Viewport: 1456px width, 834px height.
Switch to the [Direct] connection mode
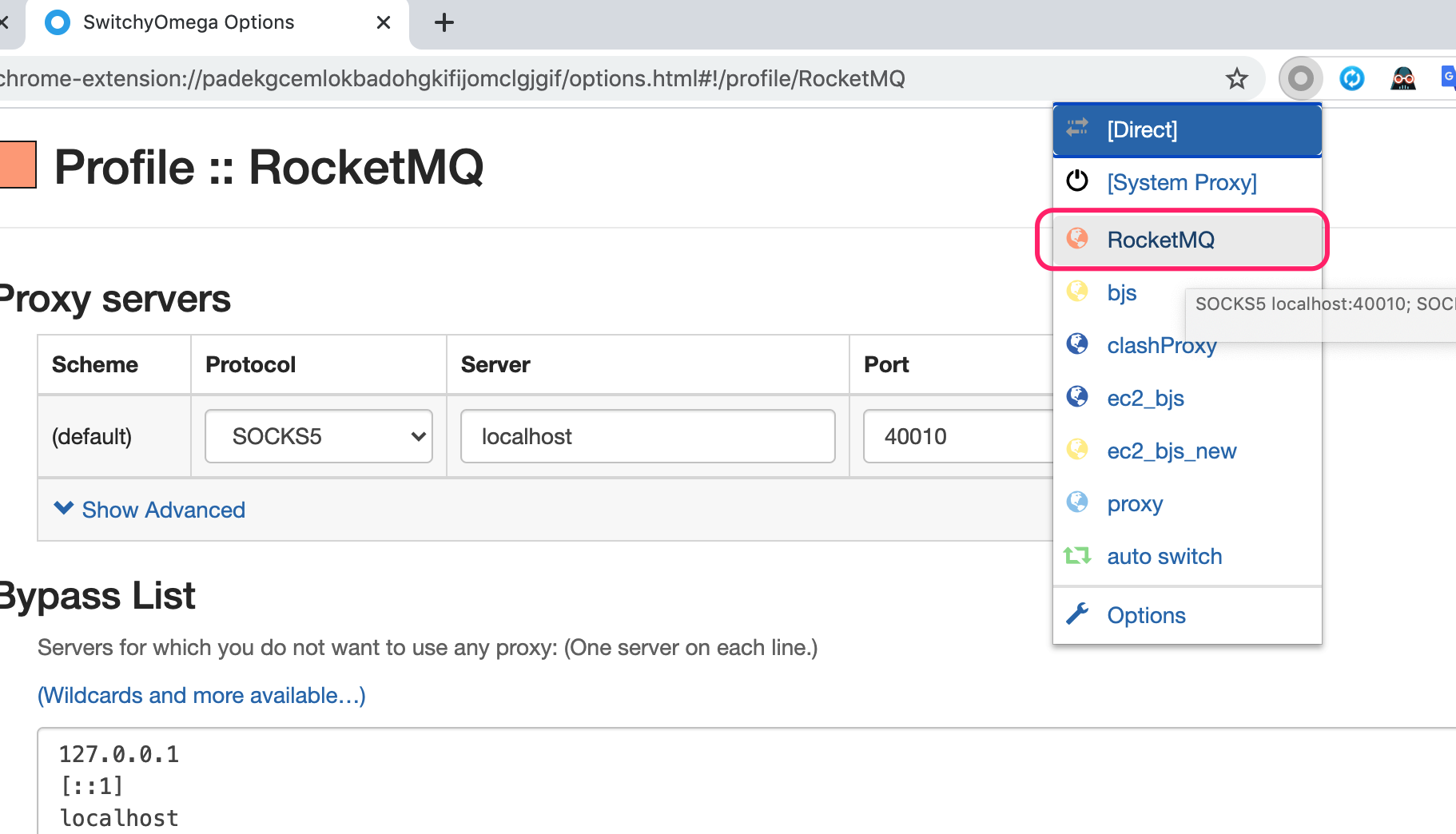pyautogui.click(x=1187, y=129)
